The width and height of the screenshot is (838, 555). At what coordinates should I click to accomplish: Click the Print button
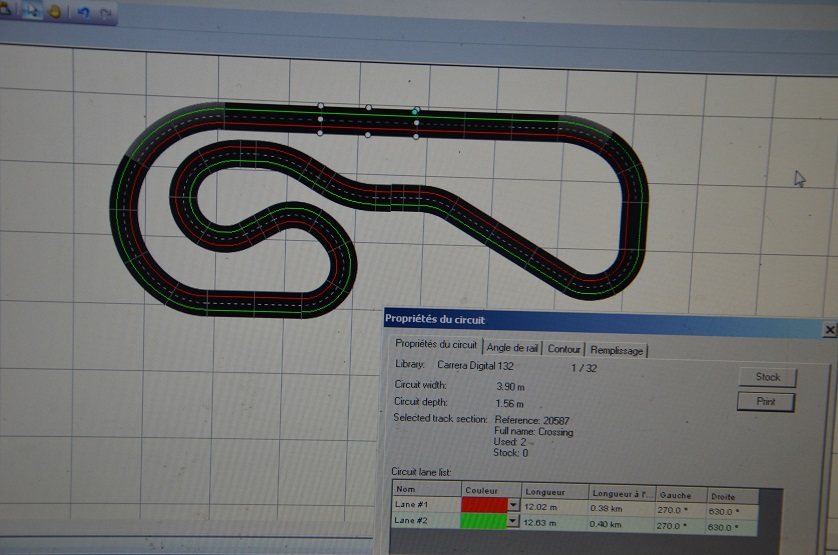point(766,402)
